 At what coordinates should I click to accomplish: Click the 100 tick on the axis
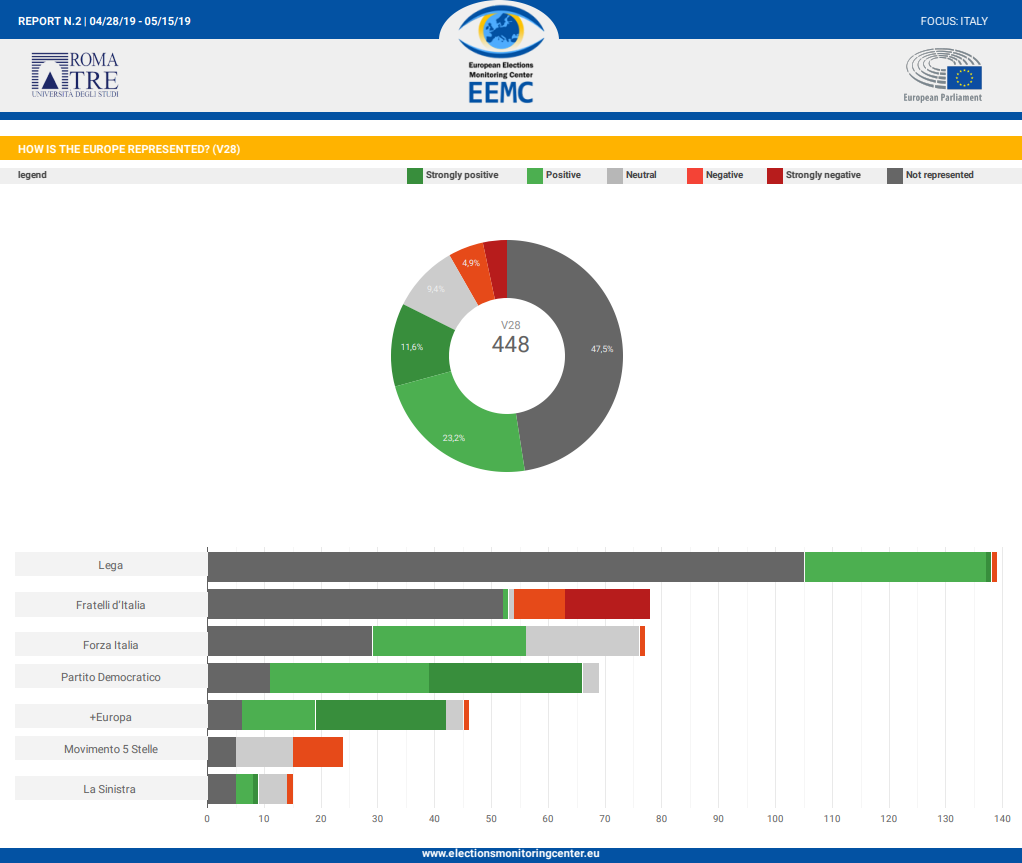click(x=775, y=819)
